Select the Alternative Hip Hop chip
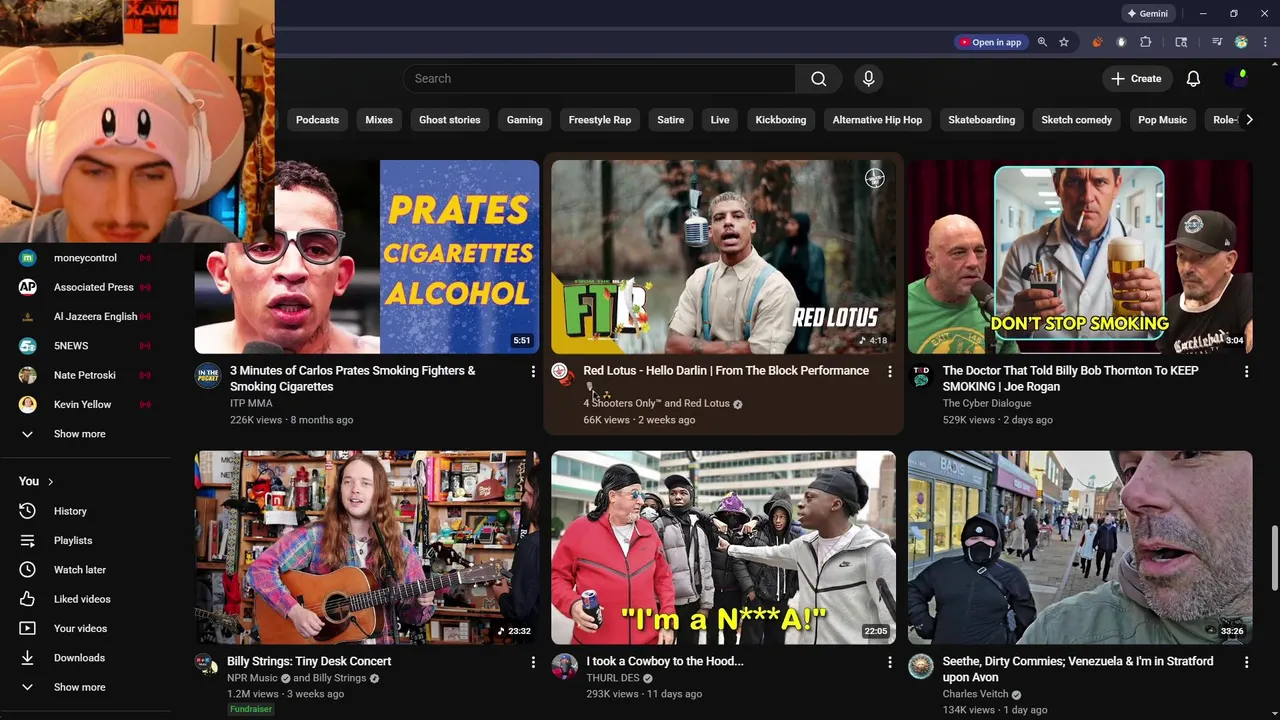Image resolution: width=1280 pixels, height=720 pixels. point(877,120)
